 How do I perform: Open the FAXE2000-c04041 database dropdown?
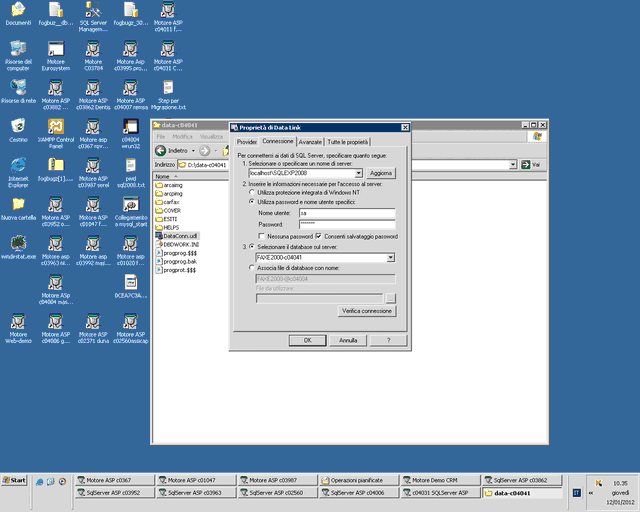tap(391, 258)
